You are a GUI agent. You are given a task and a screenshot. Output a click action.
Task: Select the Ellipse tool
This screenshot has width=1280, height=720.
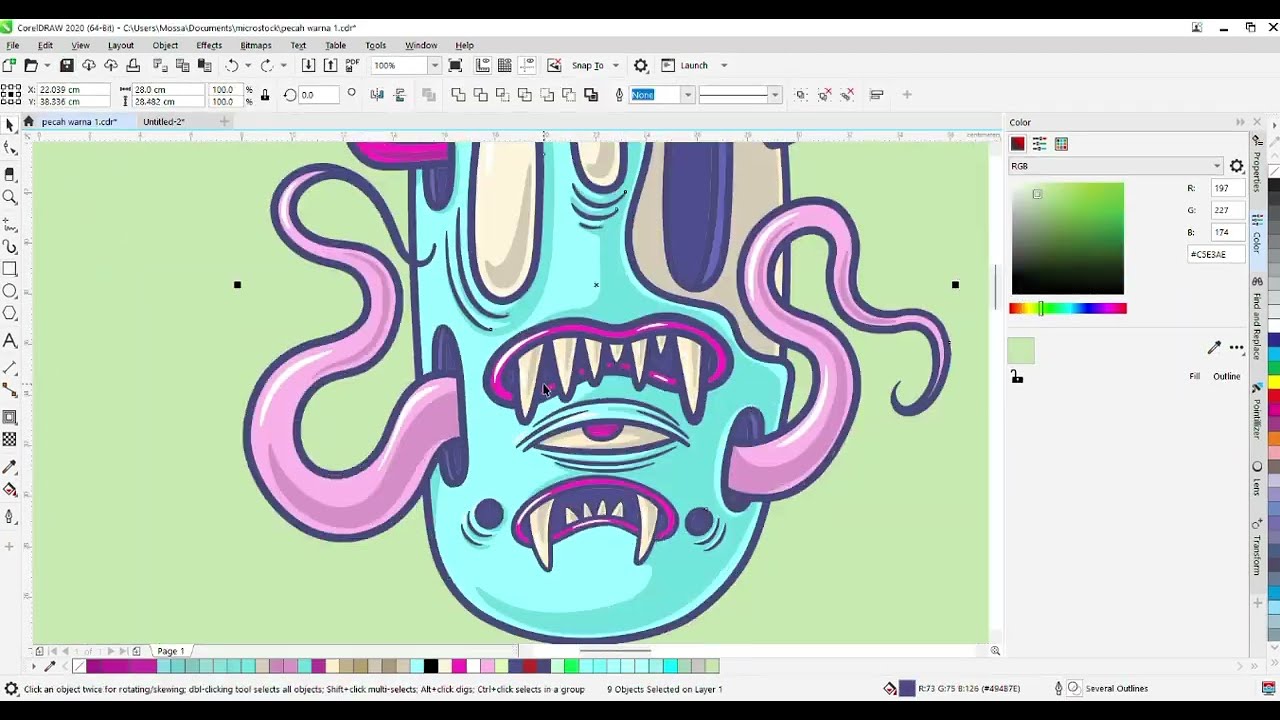[x=10, y=291]
